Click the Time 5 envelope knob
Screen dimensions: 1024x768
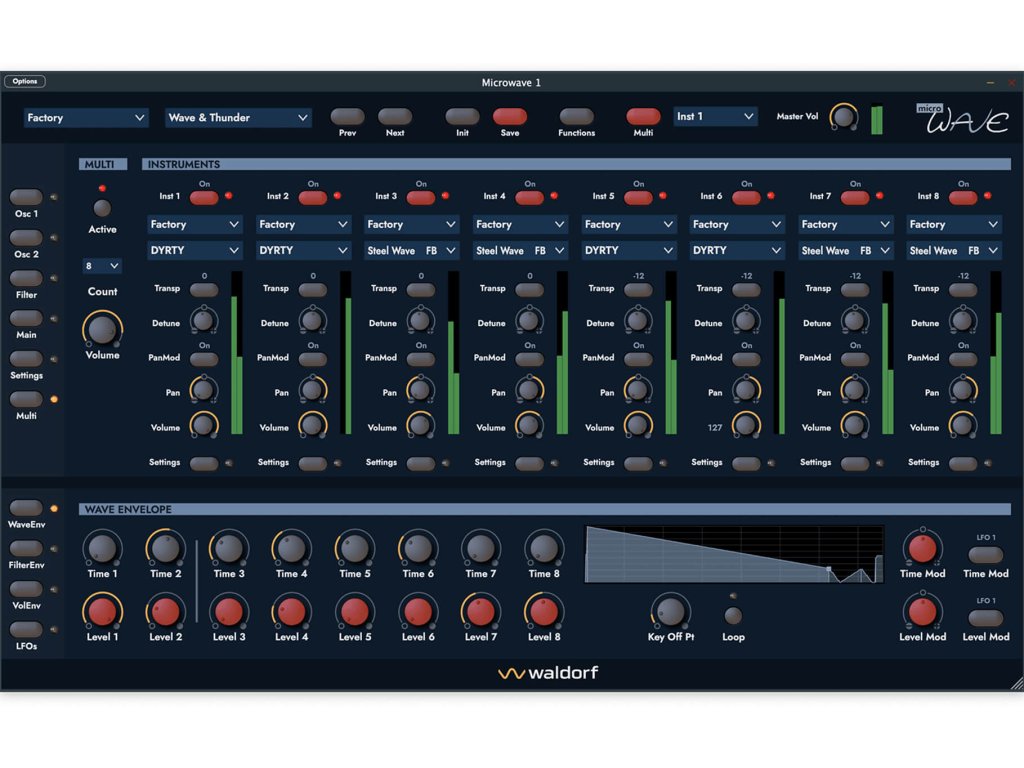coord(355,549)
